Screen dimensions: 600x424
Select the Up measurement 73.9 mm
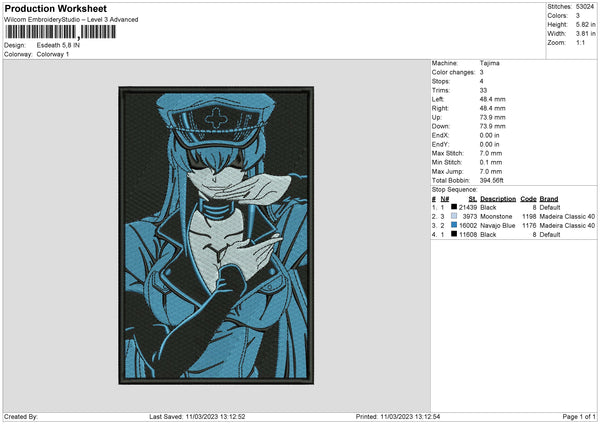coord(492,117)
